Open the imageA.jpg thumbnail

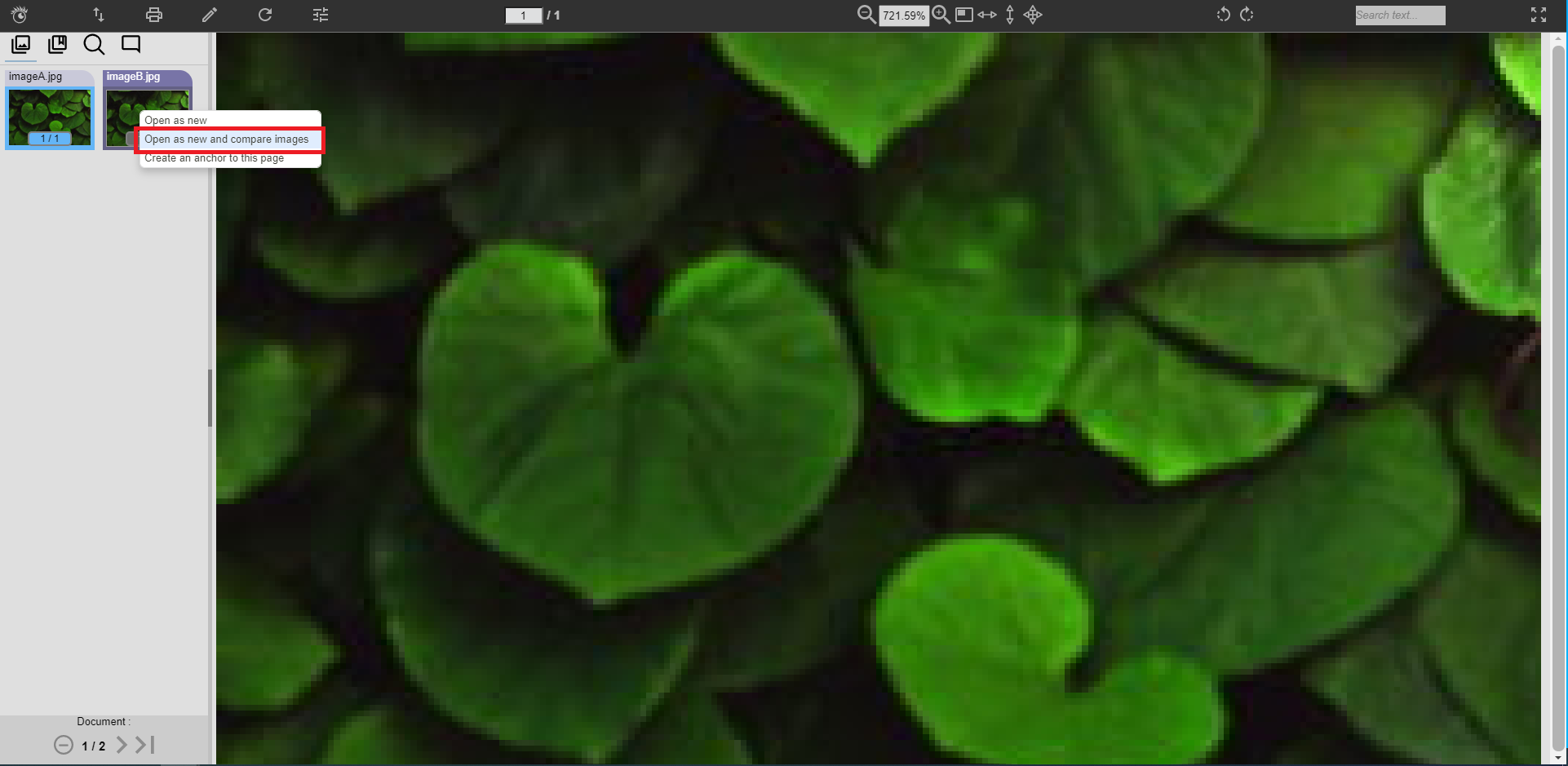(x=49, y=114)
